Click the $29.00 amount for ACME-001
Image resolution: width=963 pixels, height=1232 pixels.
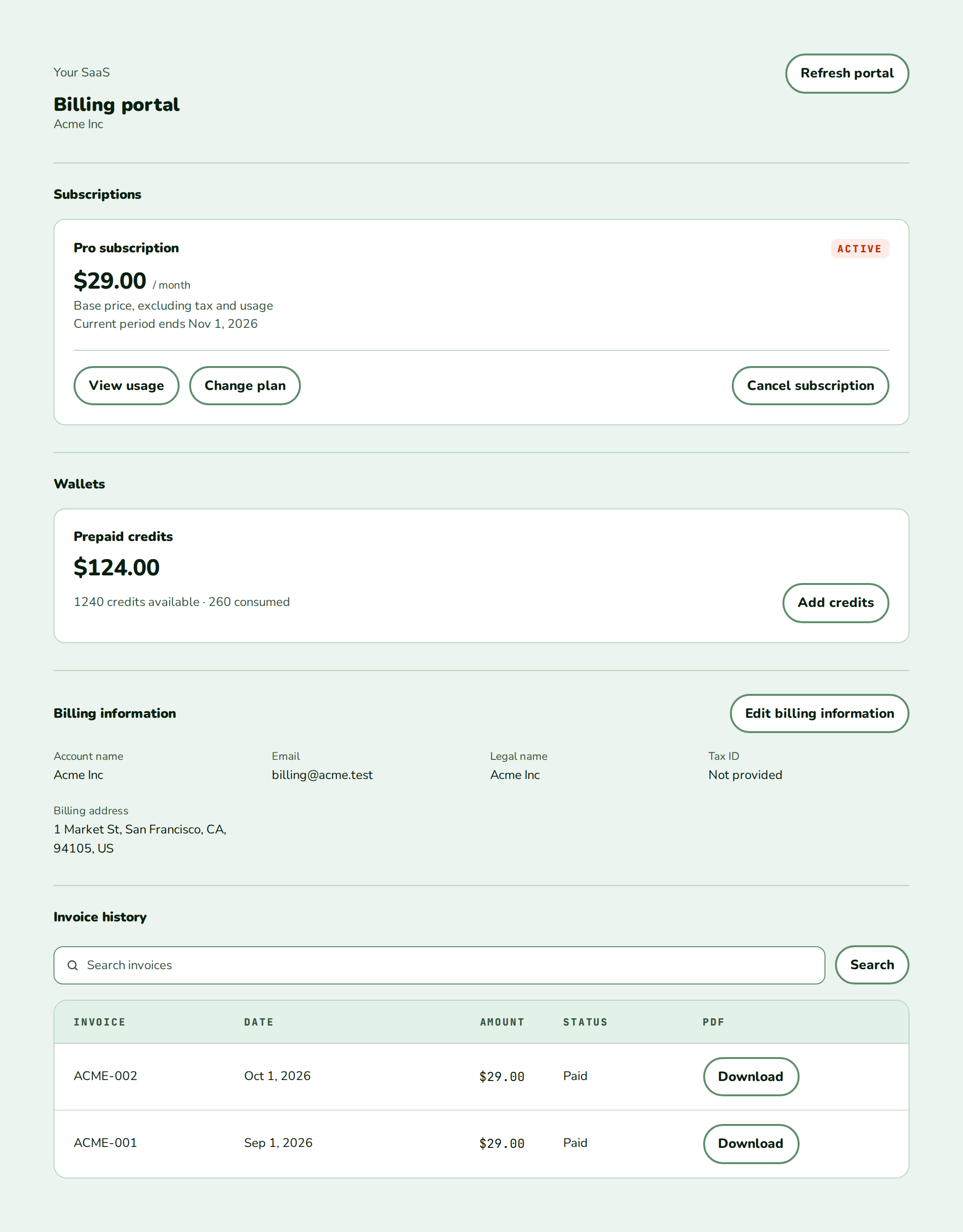[502, 1144]
